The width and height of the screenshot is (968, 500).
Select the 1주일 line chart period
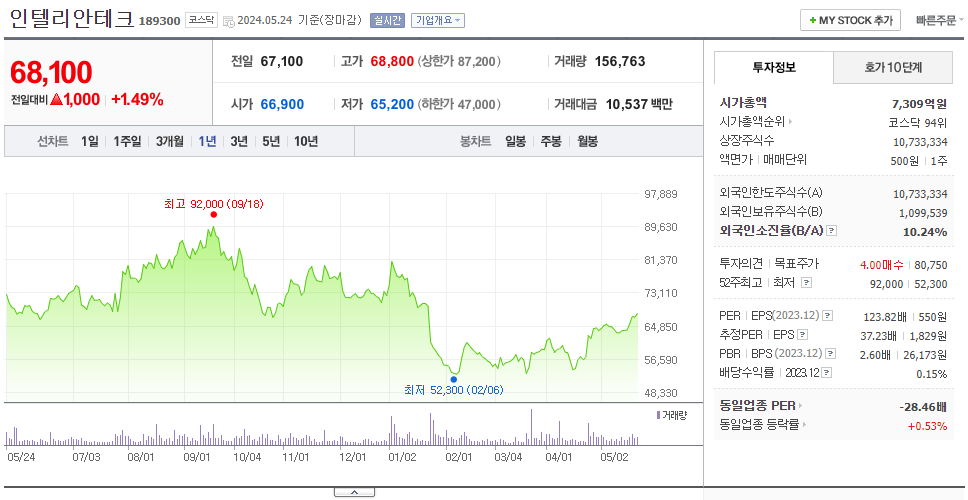(127, 141)
